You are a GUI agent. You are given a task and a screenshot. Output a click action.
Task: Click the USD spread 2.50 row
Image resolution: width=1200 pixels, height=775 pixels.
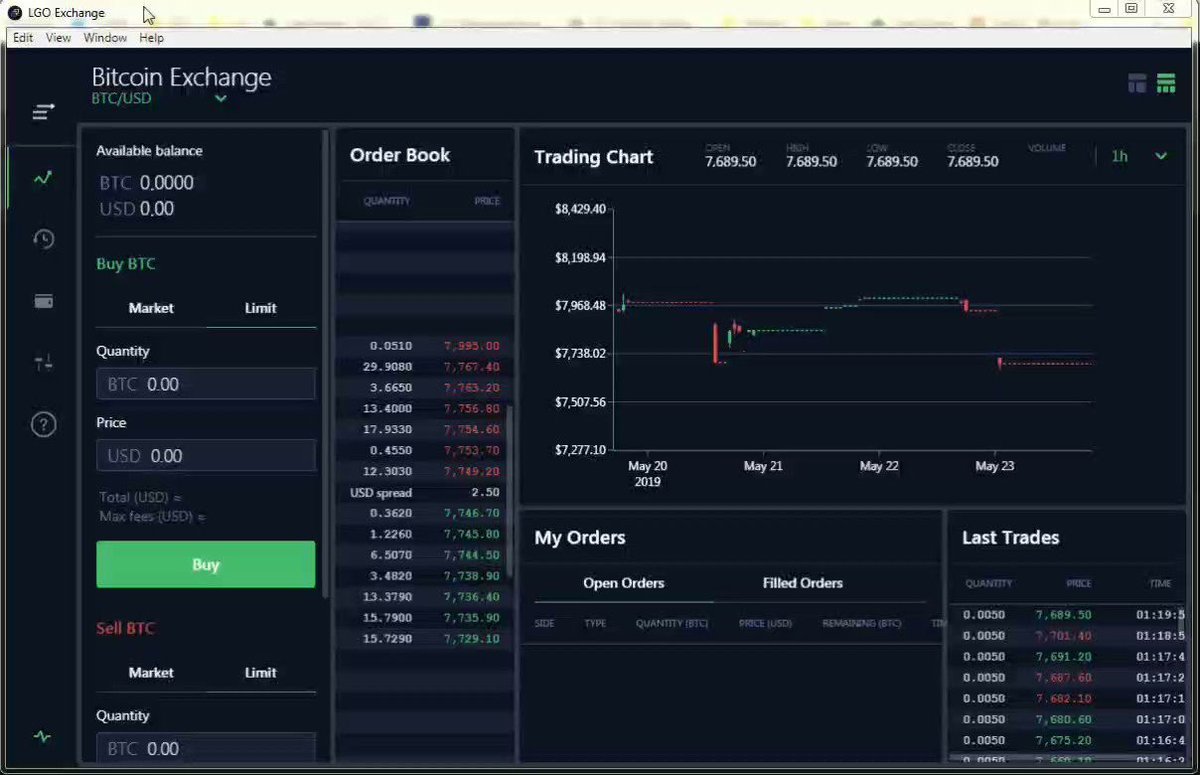[x=424, y=493]
